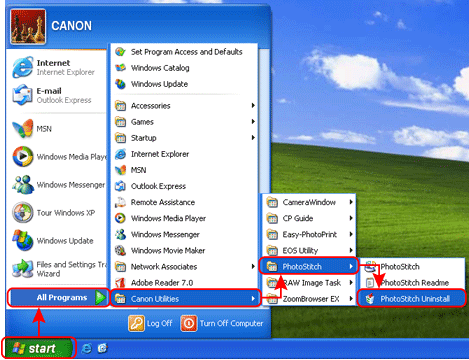Expand the Games submenu arrow
The height and width of the screenshot is (360, 469).
[x=253, y=122]
